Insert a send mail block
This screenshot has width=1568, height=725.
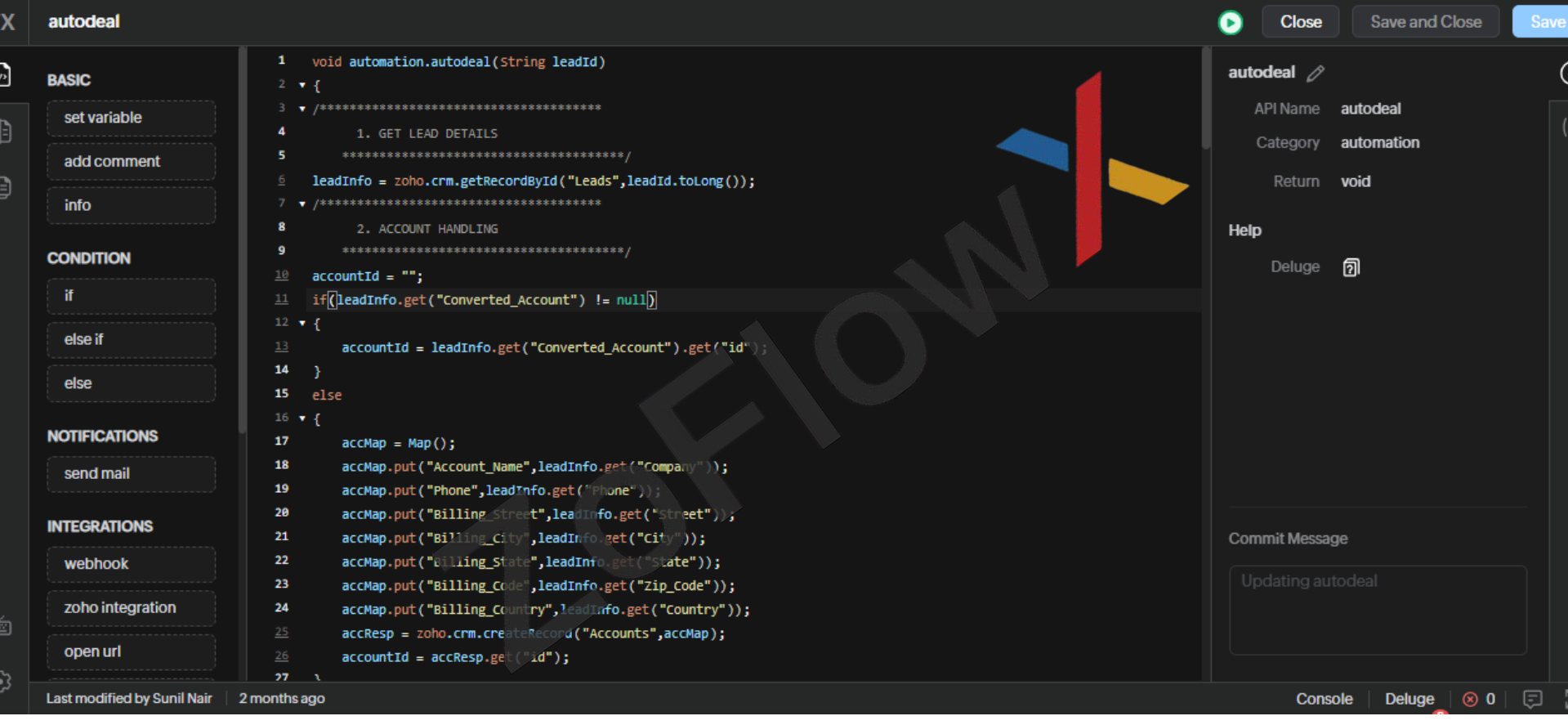[x=132, y=474]
